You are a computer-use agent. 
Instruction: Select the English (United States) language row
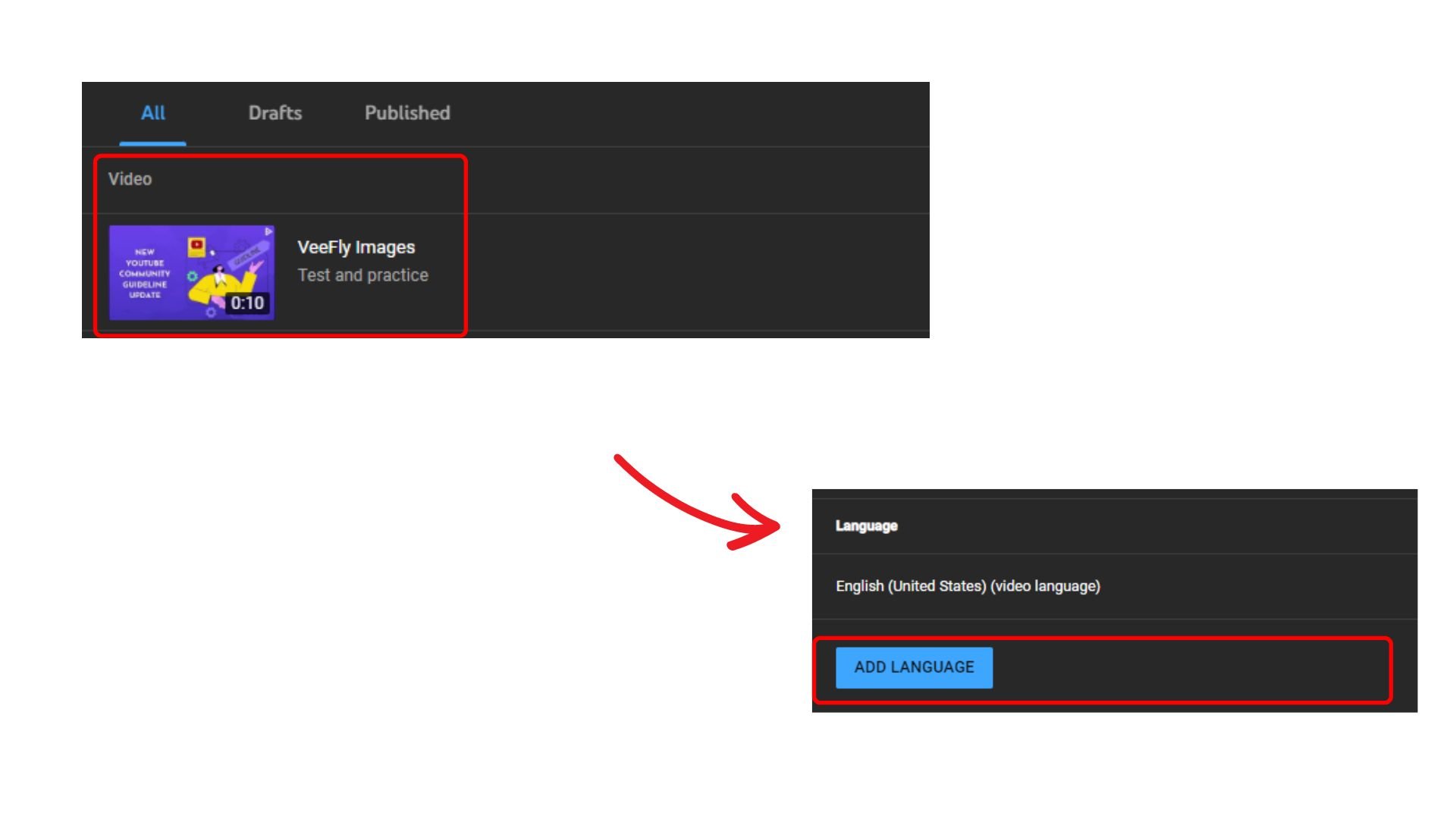[x=968, y=586]
